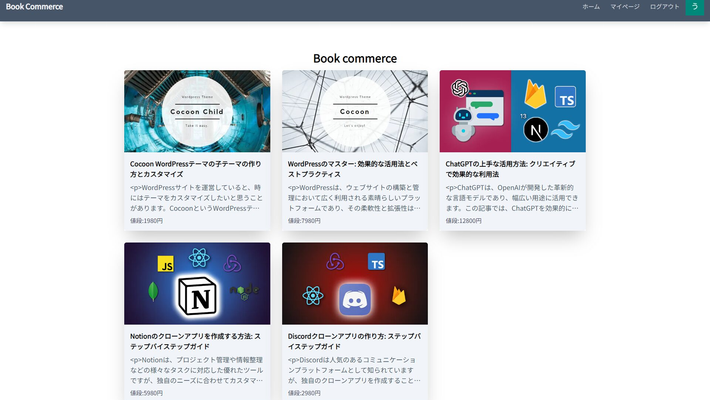Viewport: 710px width, 400px height.
Task: Click description starting <p>ChatGPTは、OpenAI
Action: pos(512,198)
